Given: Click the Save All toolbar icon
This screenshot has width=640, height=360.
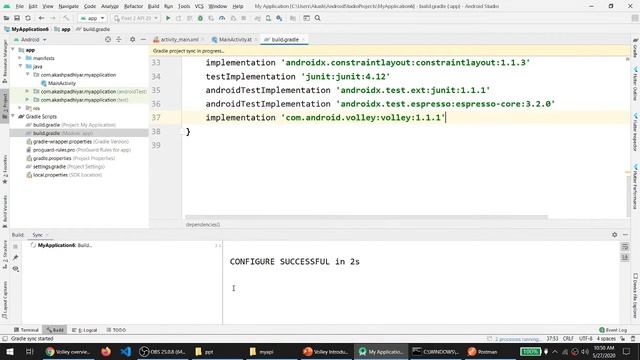Looking at the screenshot, I should pyautogui.click(x=17, y=18).
